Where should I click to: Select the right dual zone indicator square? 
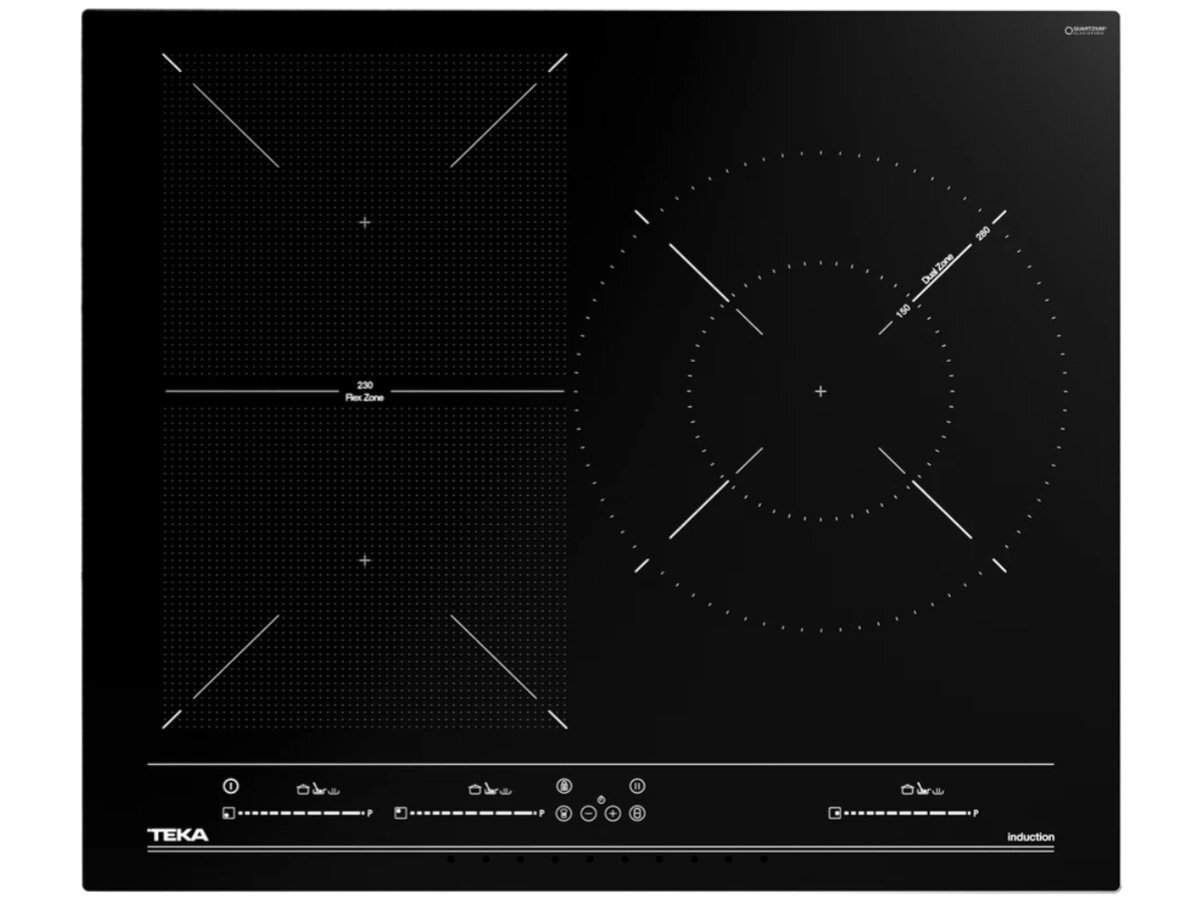[x=835, y=814]
